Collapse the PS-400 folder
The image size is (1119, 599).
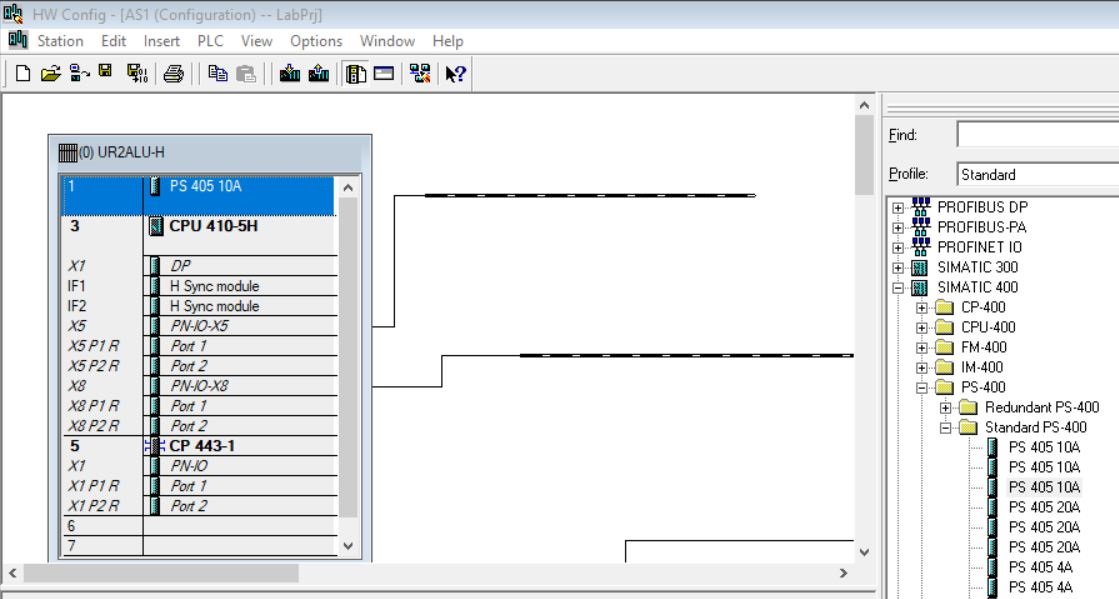[x=922, y=388]
